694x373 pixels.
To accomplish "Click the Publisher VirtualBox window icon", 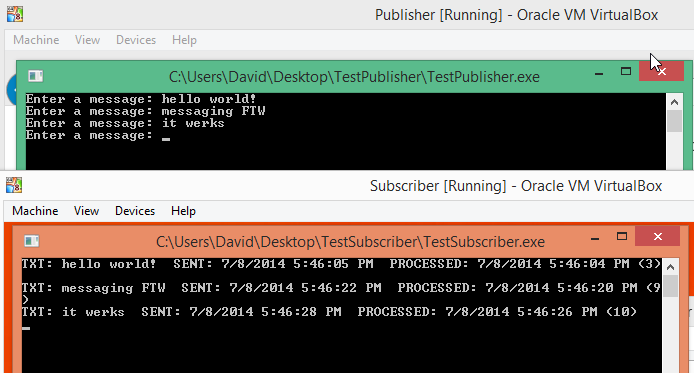I will pos(15,14).
